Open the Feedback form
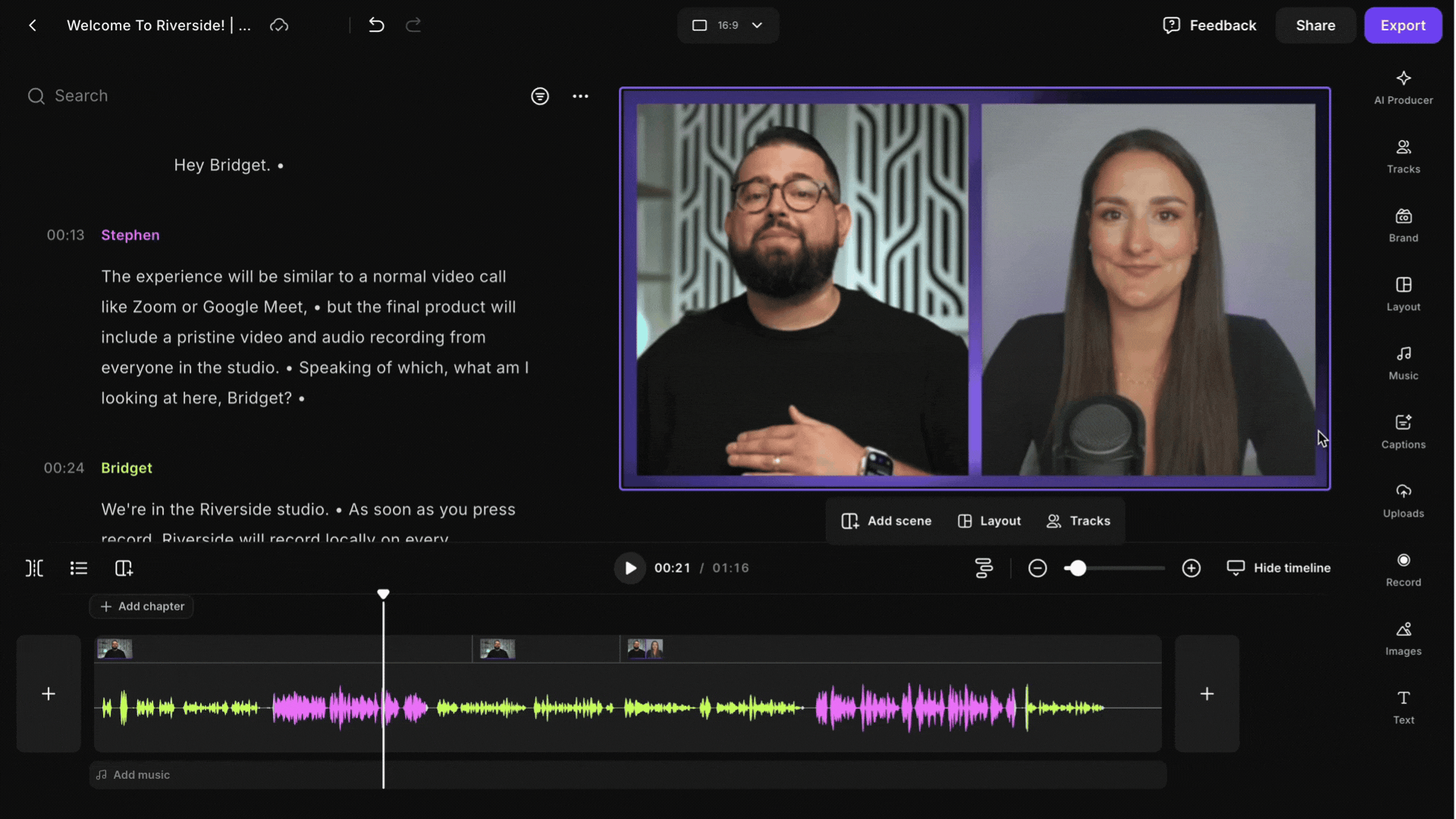1456x819 pixels. 1210,25
